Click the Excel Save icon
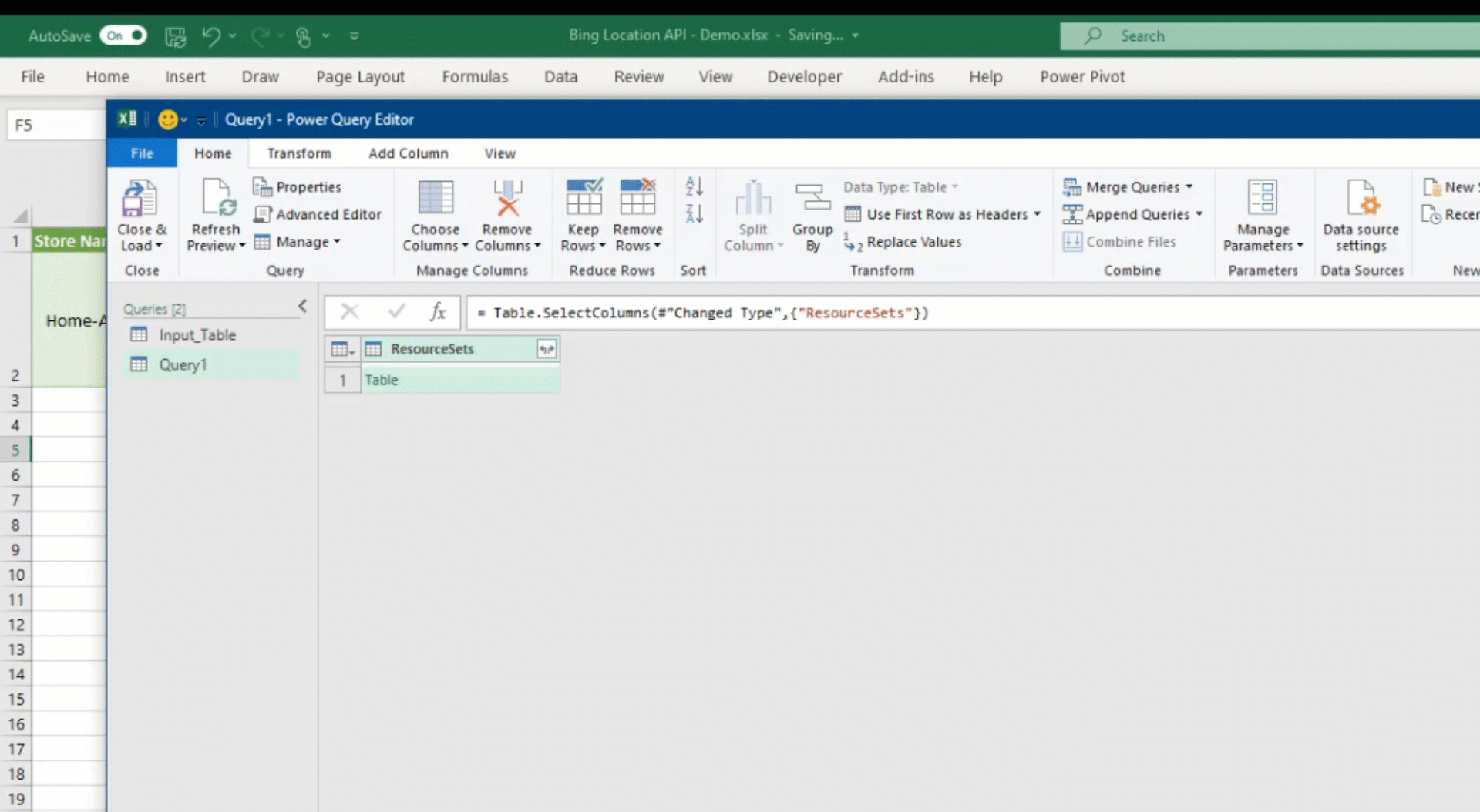 (176, 35)
